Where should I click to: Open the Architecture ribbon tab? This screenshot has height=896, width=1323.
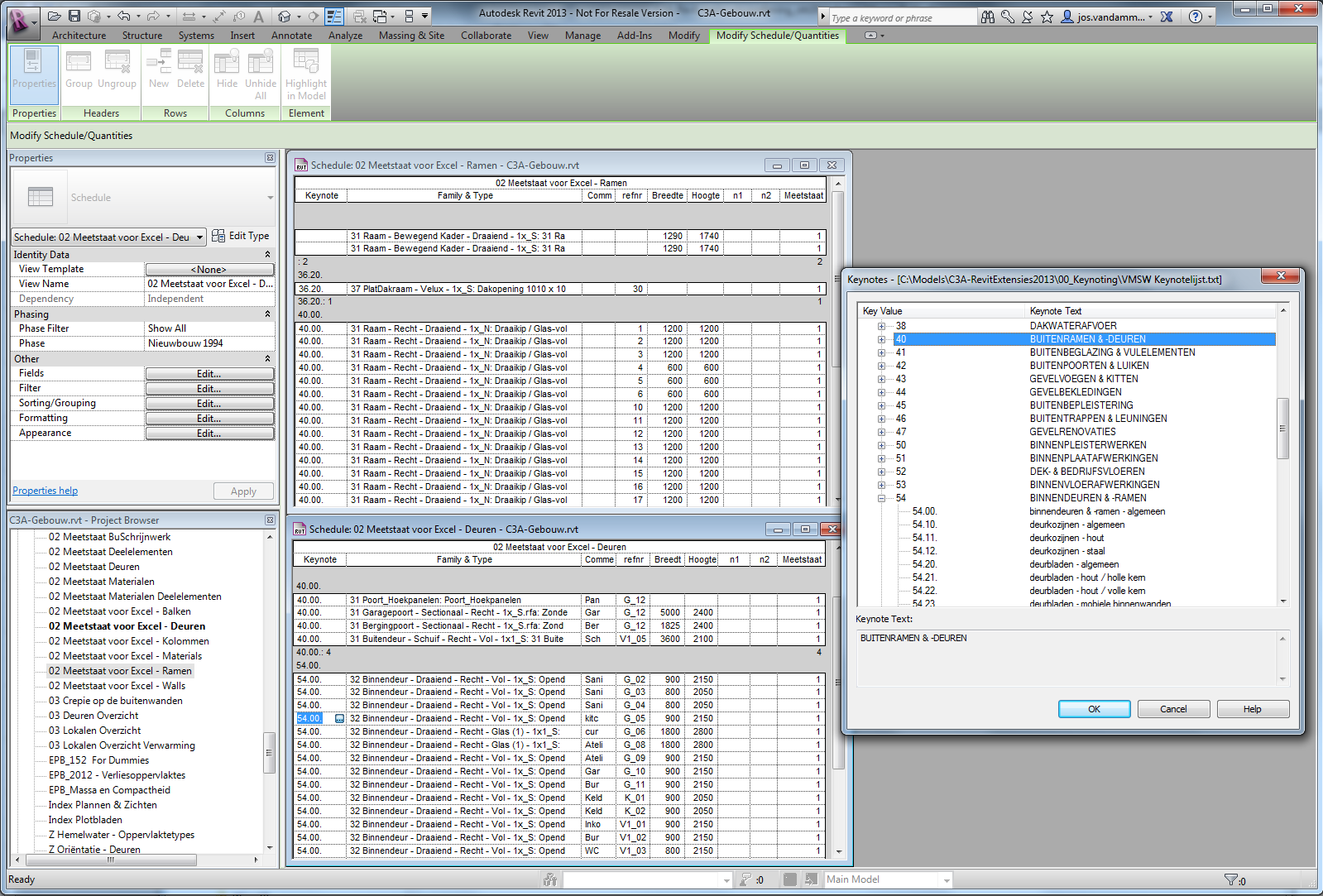tap(79, 36)
